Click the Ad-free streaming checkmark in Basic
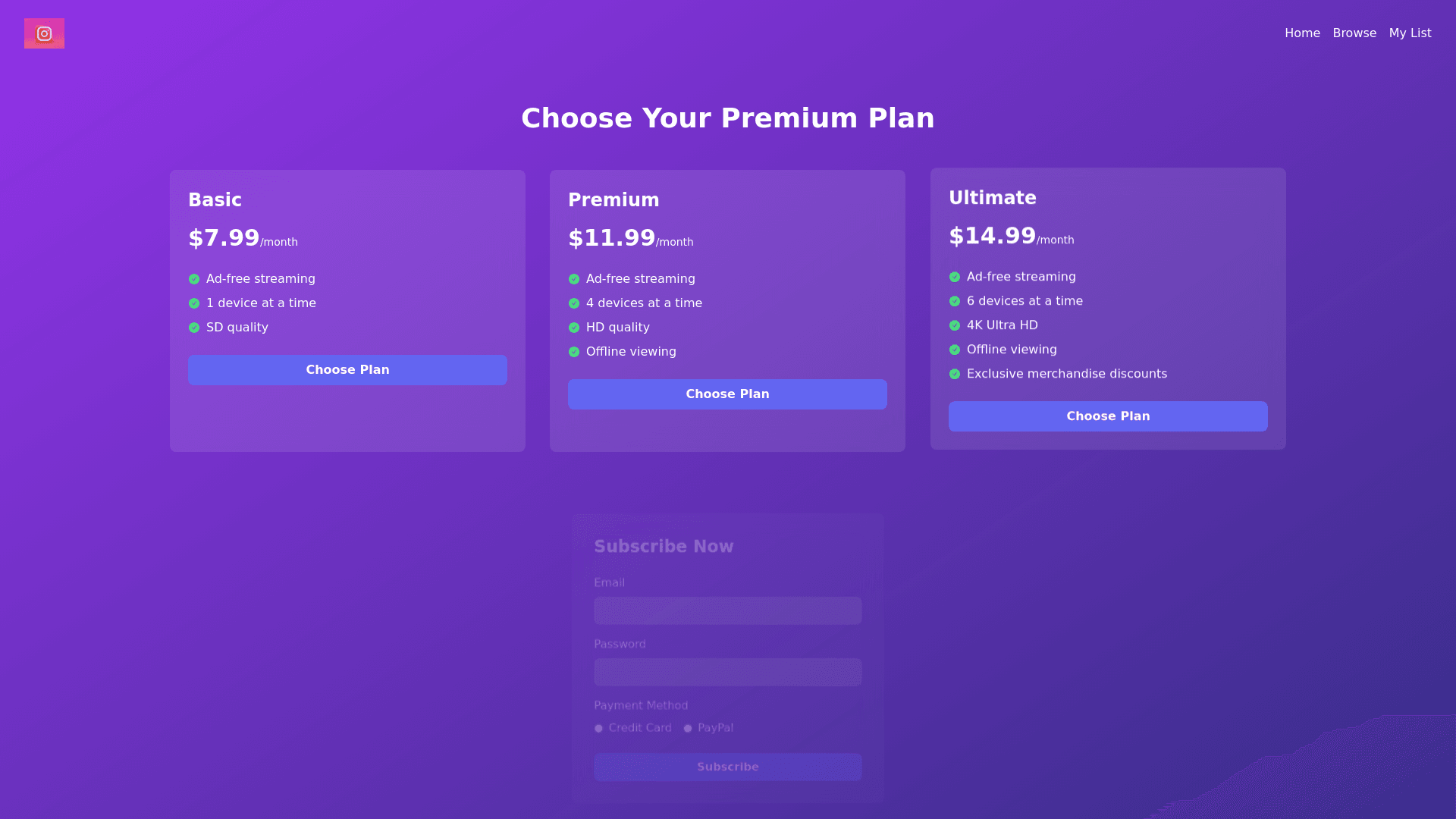Image resolution: width=1456 pixels, height=819 pixels. tap(194, 279)
